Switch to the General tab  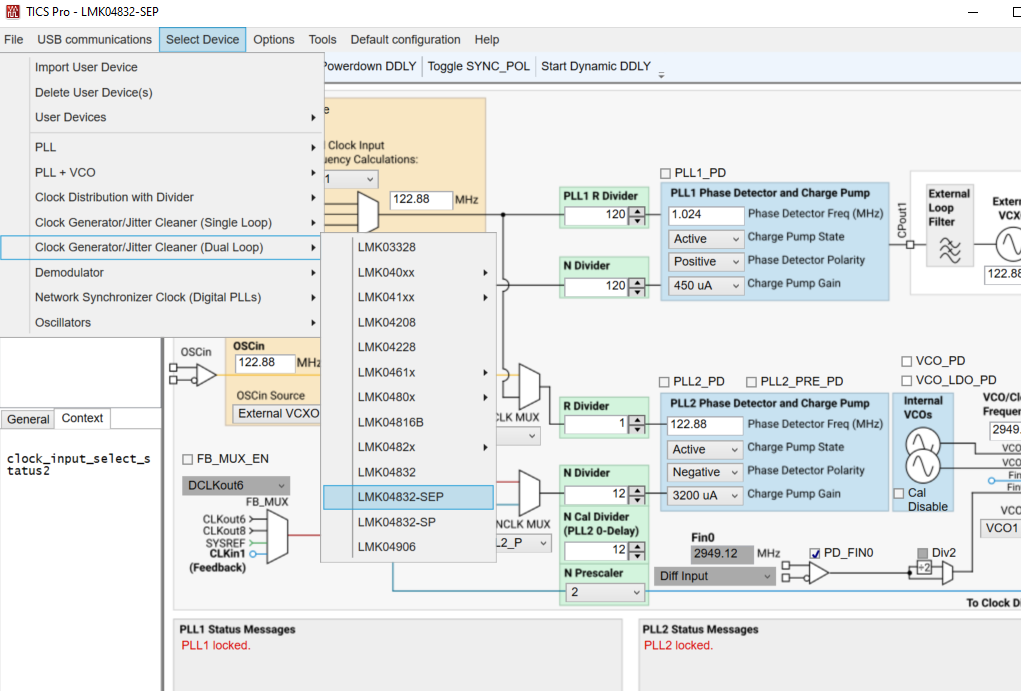pos(28,419)
